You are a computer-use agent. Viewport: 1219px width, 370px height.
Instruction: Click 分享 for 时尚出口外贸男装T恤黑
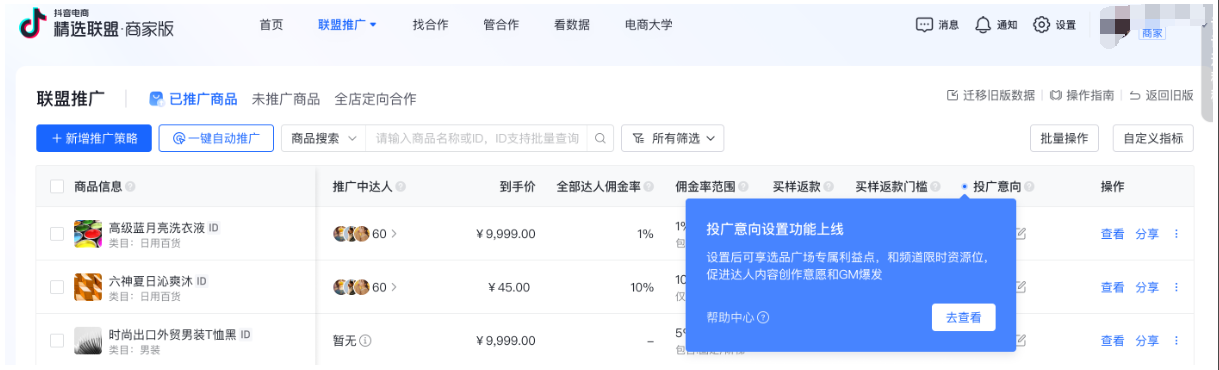(1147, 341)
